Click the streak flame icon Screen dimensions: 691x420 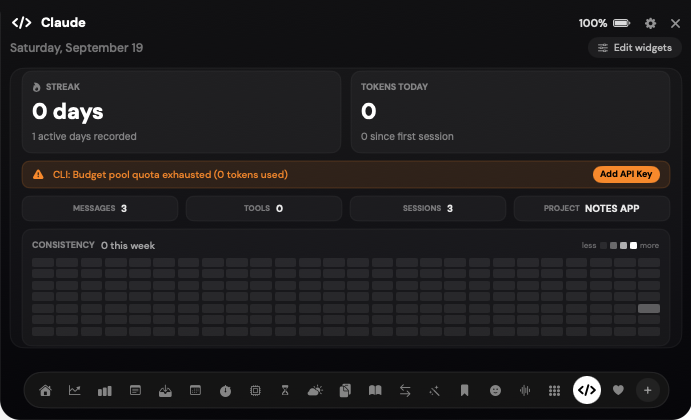[37, 87]
